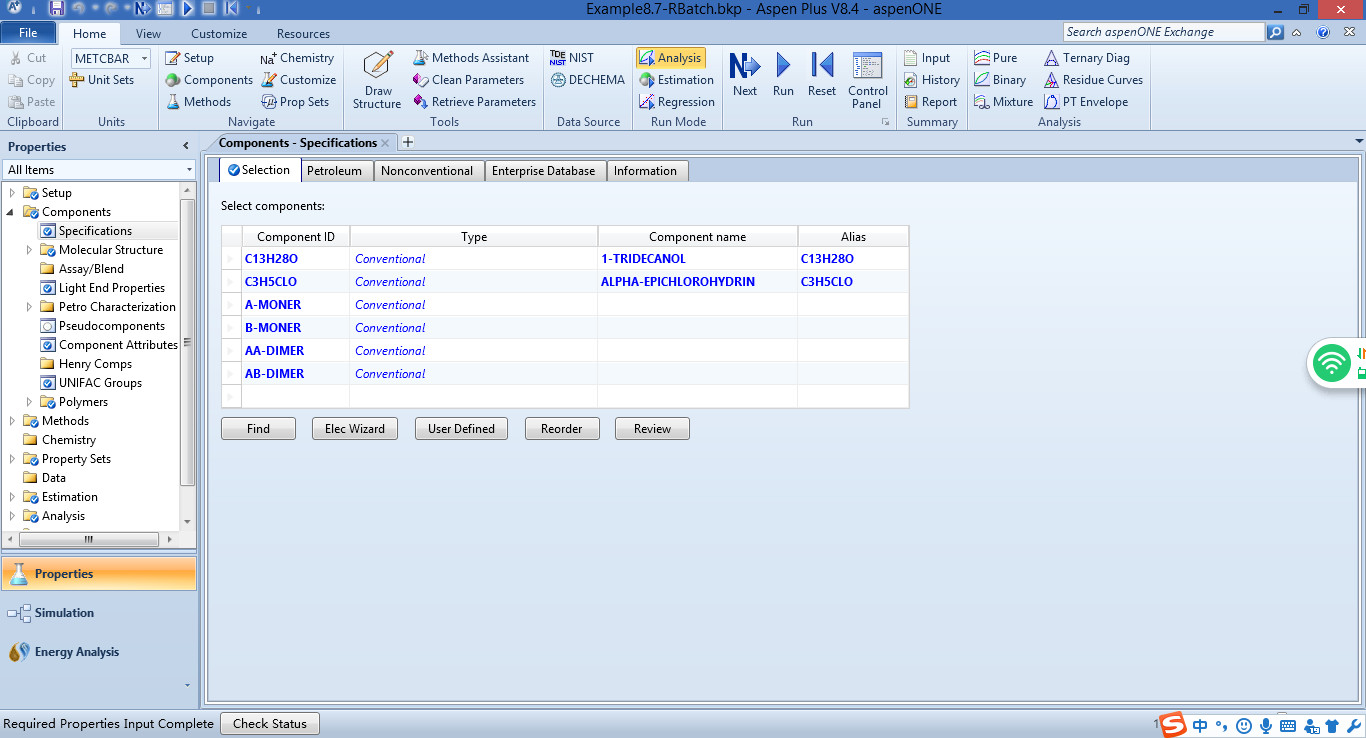Click Clean Parameters tool
Viewport: 1366px width, 738px height.
click(x=468, y=80)
